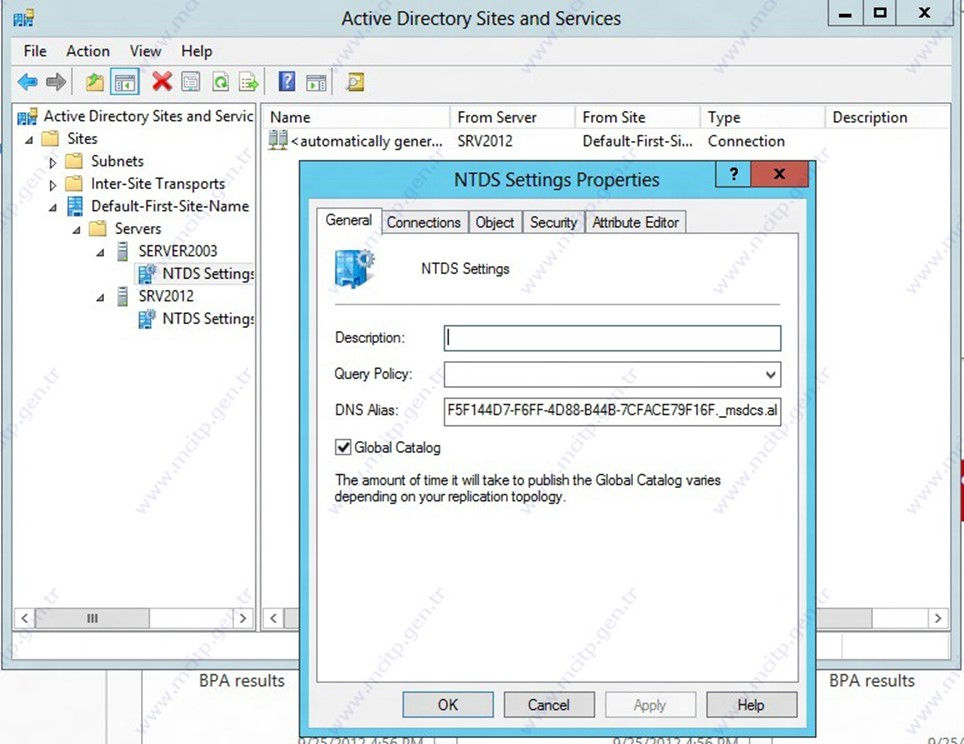Close the NTDS Settings Properties dialog
The image size is (964, 744).
pyautogui.click(x=779, y=175)
